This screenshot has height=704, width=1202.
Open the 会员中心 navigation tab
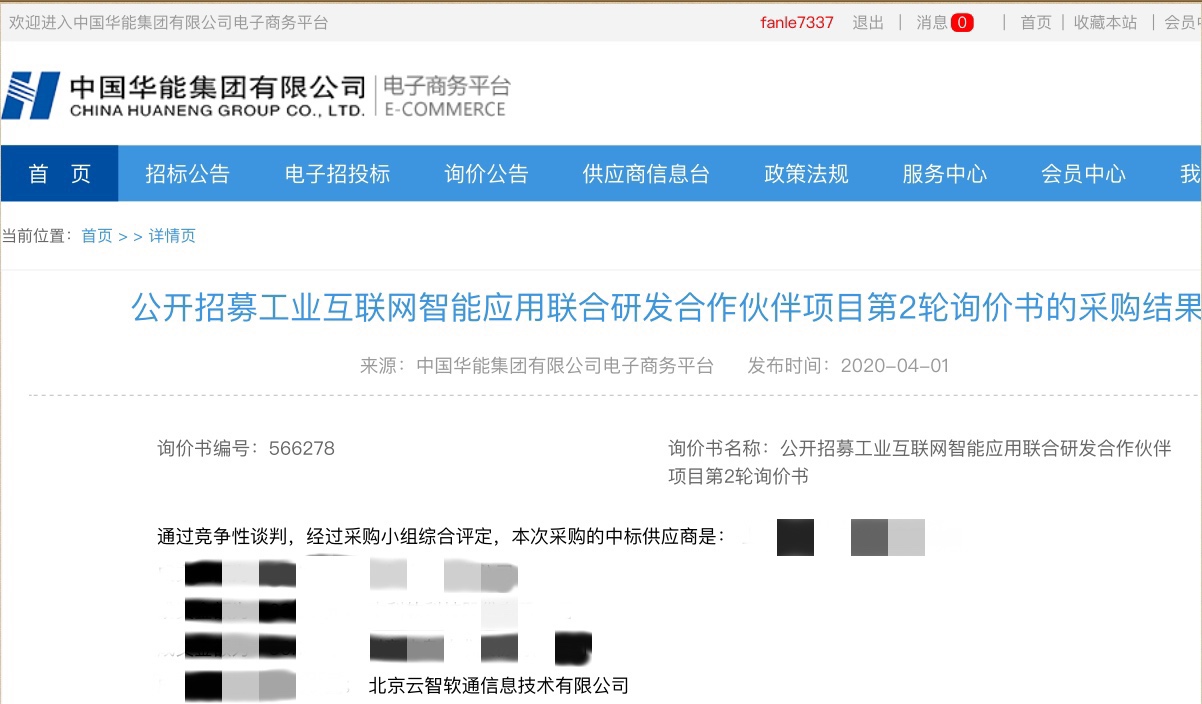tap(1083, 173)
